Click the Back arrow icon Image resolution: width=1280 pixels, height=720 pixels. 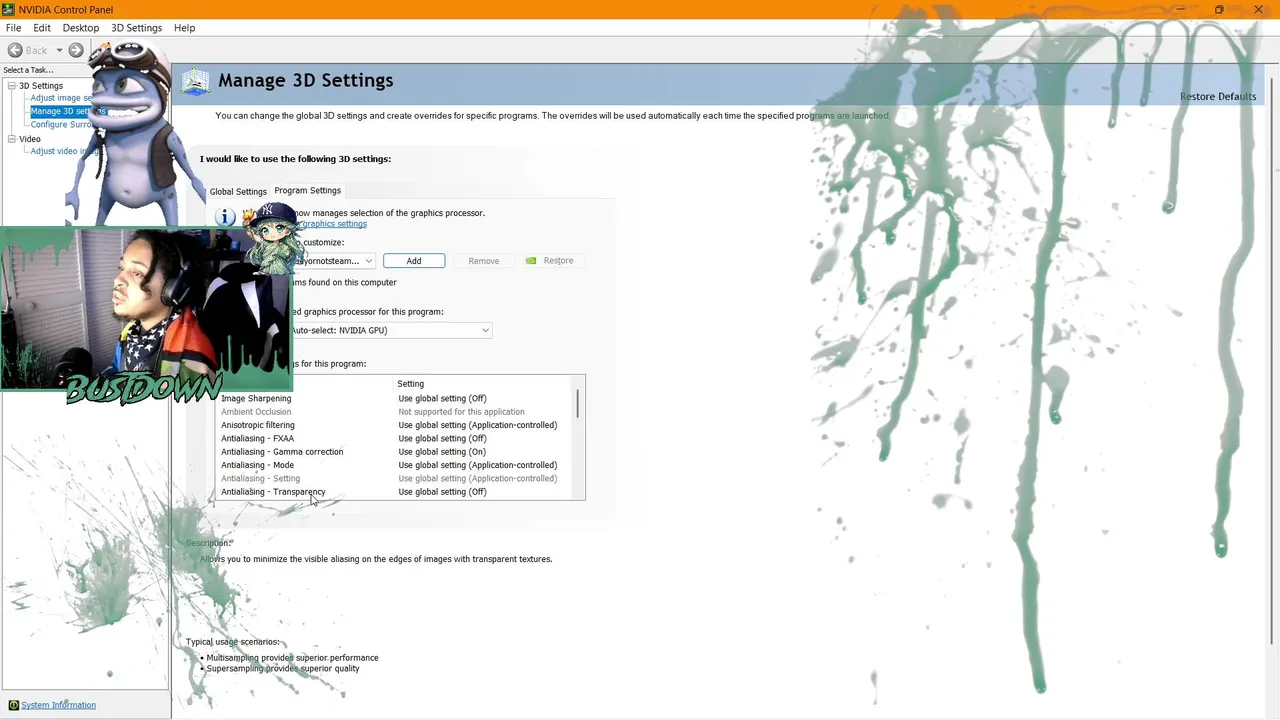click(x=15, y=50)
